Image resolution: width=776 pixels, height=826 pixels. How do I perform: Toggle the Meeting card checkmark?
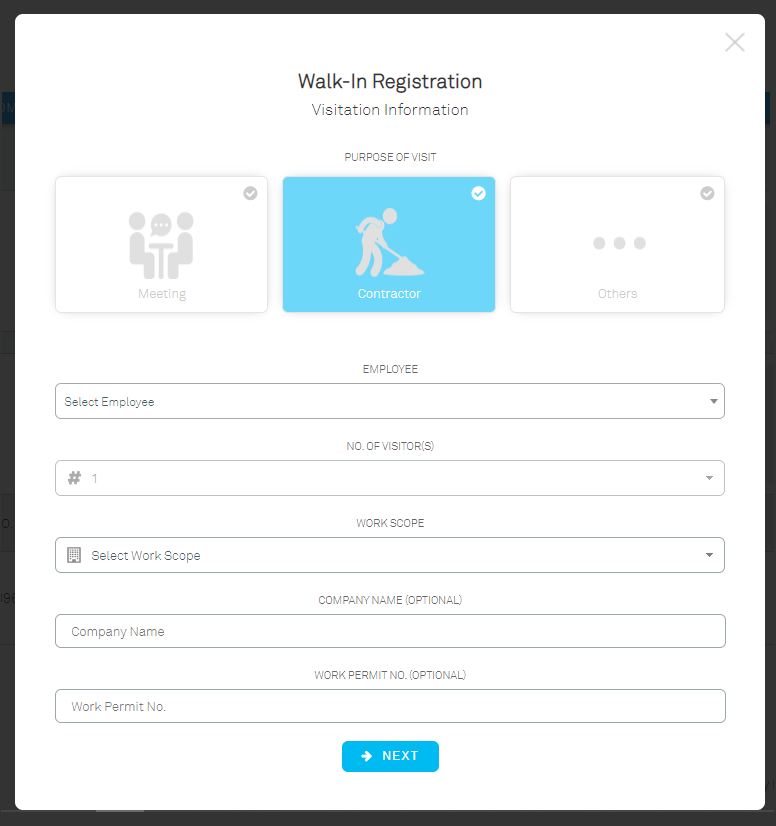(250, 193)
